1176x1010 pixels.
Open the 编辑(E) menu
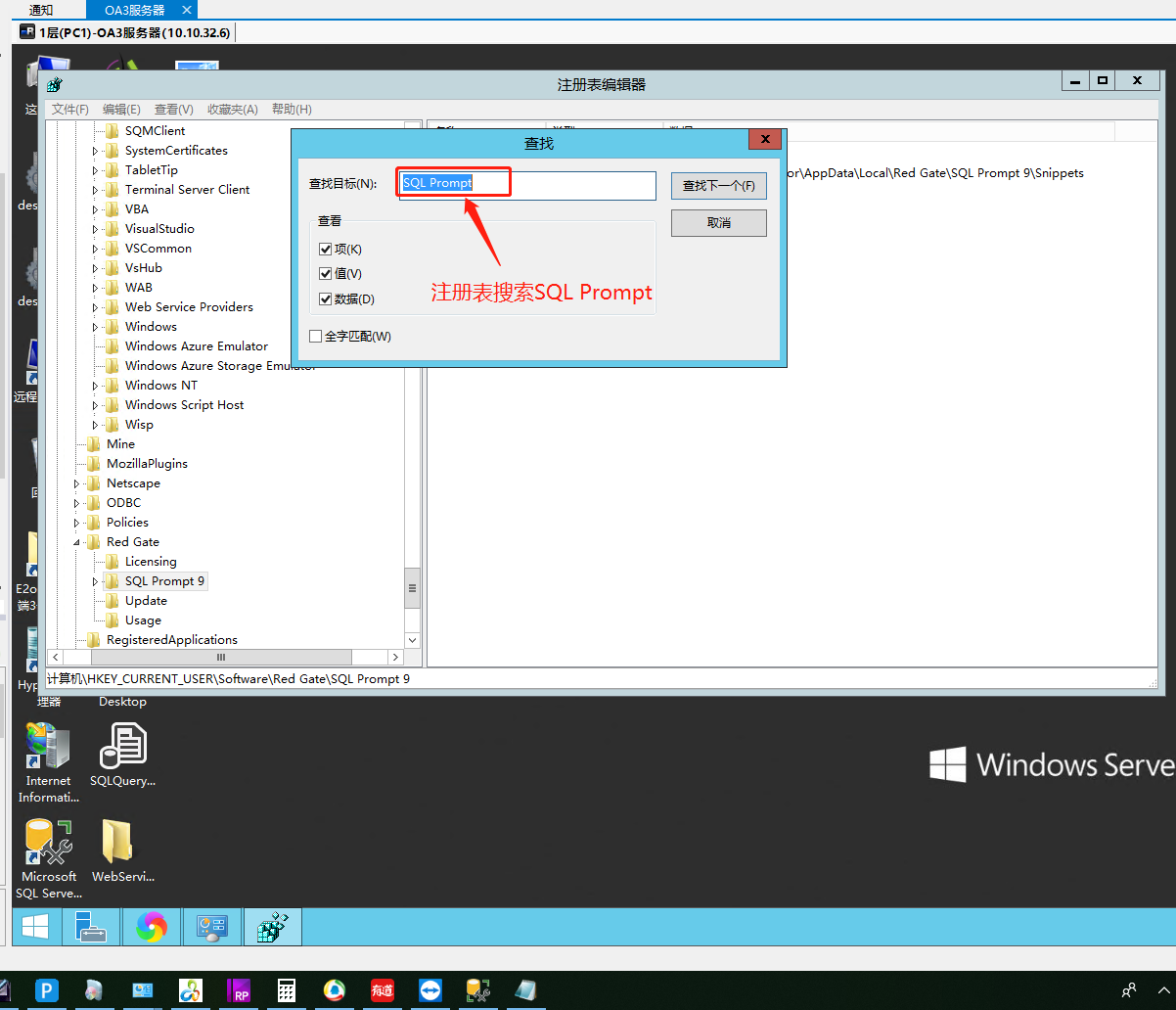(x=121, y=110)
